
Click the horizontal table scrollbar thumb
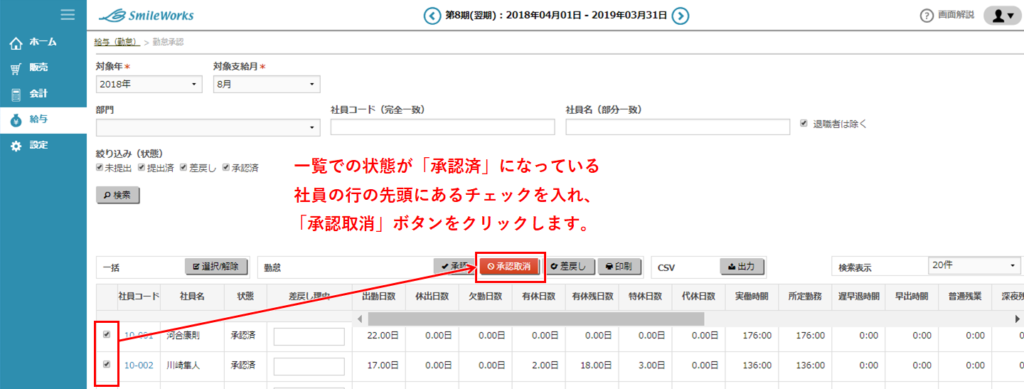536,319
